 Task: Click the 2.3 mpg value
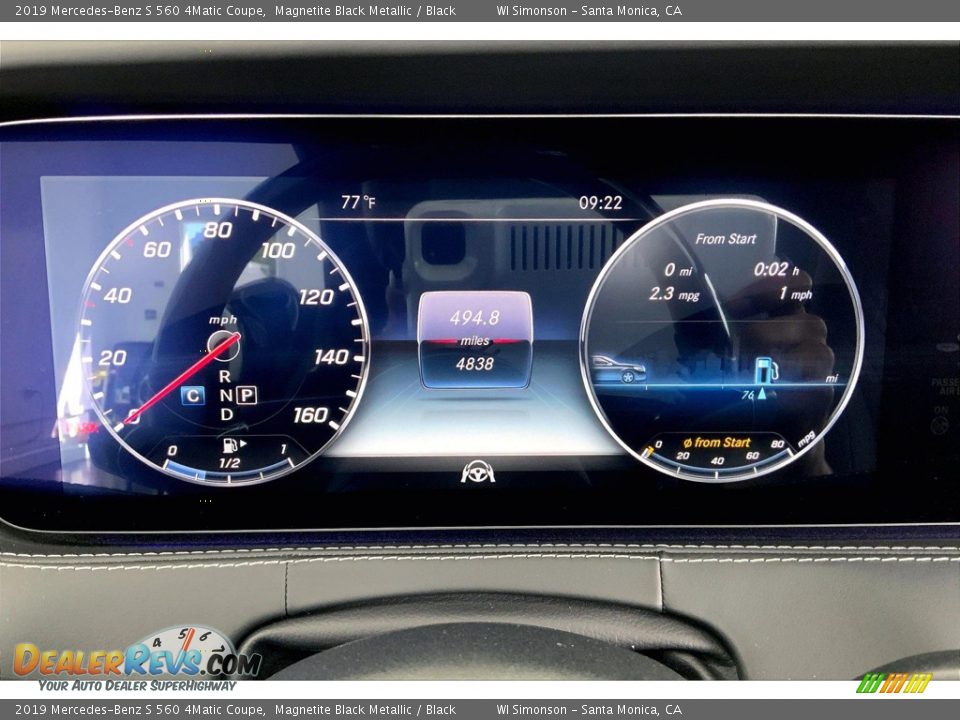(x=674, y=294)
